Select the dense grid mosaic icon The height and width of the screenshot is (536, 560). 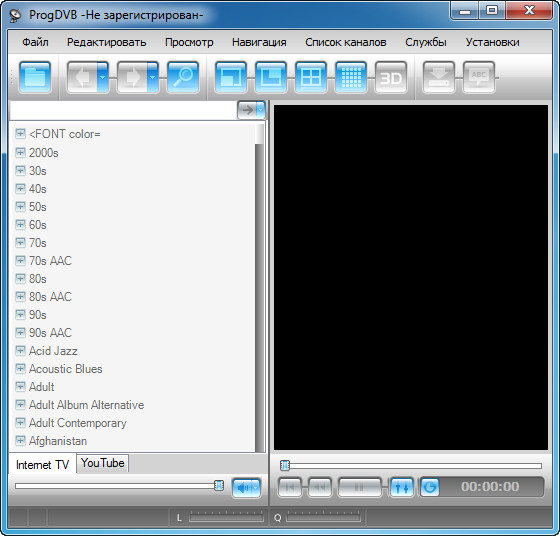[x=351, y=77]
